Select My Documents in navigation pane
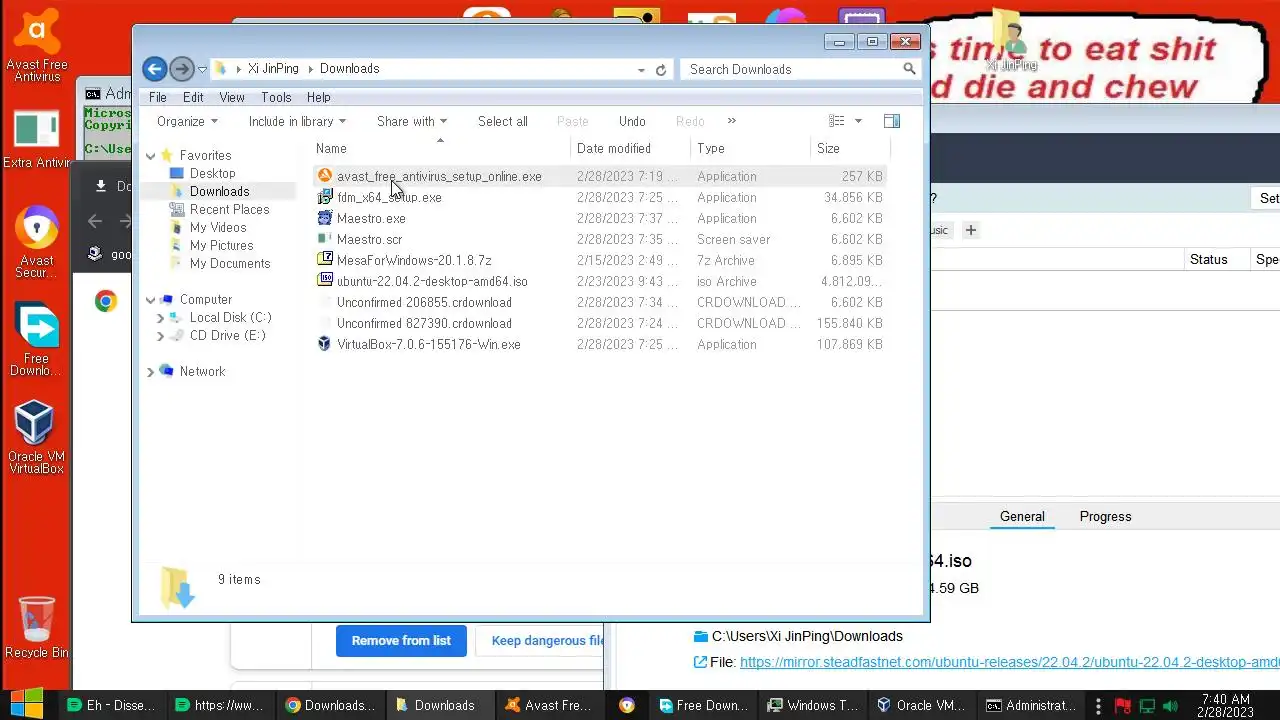 point(229,263)
